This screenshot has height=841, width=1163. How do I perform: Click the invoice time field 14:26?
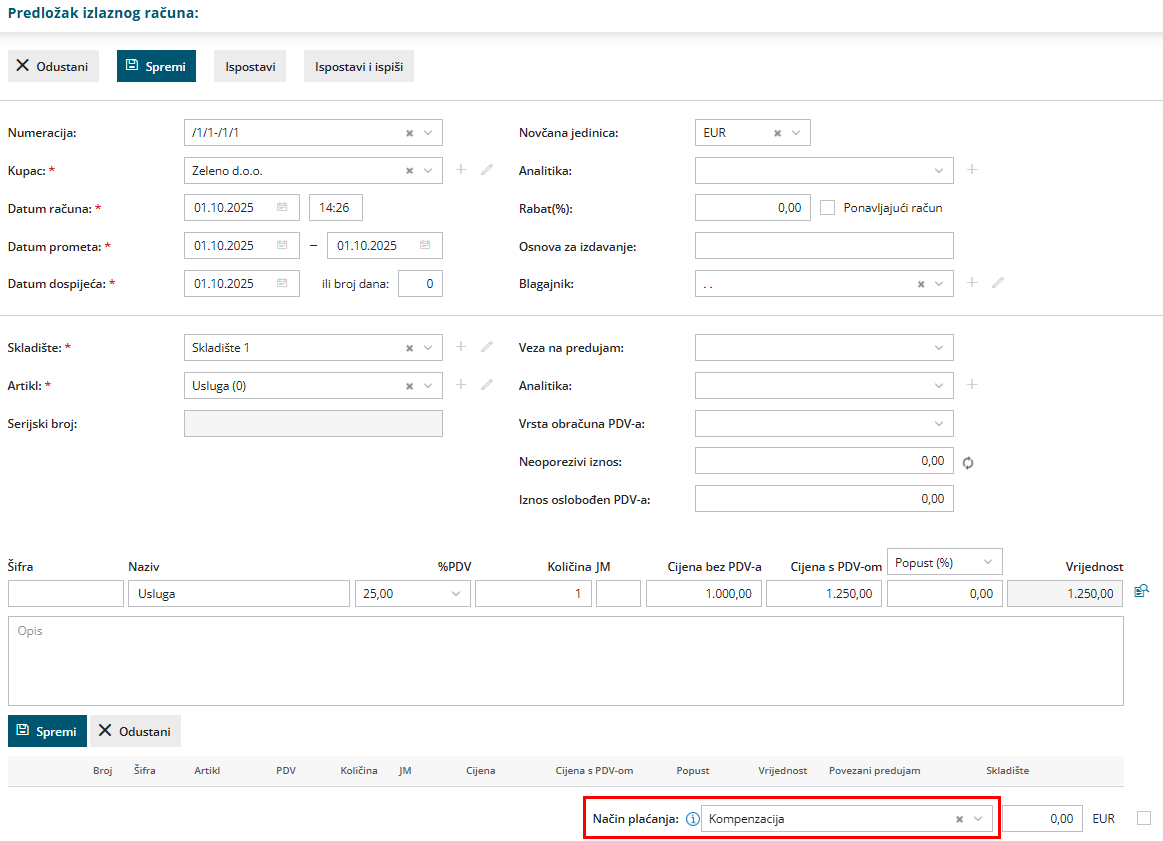[x=336, y=208]
